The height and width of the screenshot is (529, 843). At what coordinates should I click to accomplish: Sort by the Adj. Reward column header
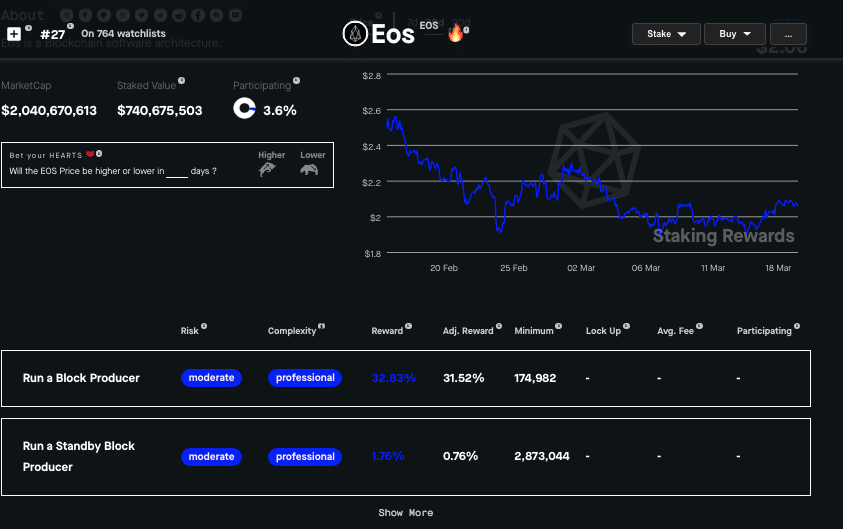point(468,331)
